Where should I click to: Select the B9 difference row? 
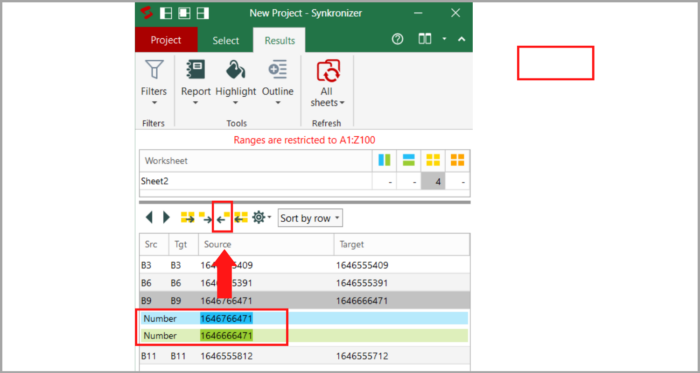click(304, 301)
